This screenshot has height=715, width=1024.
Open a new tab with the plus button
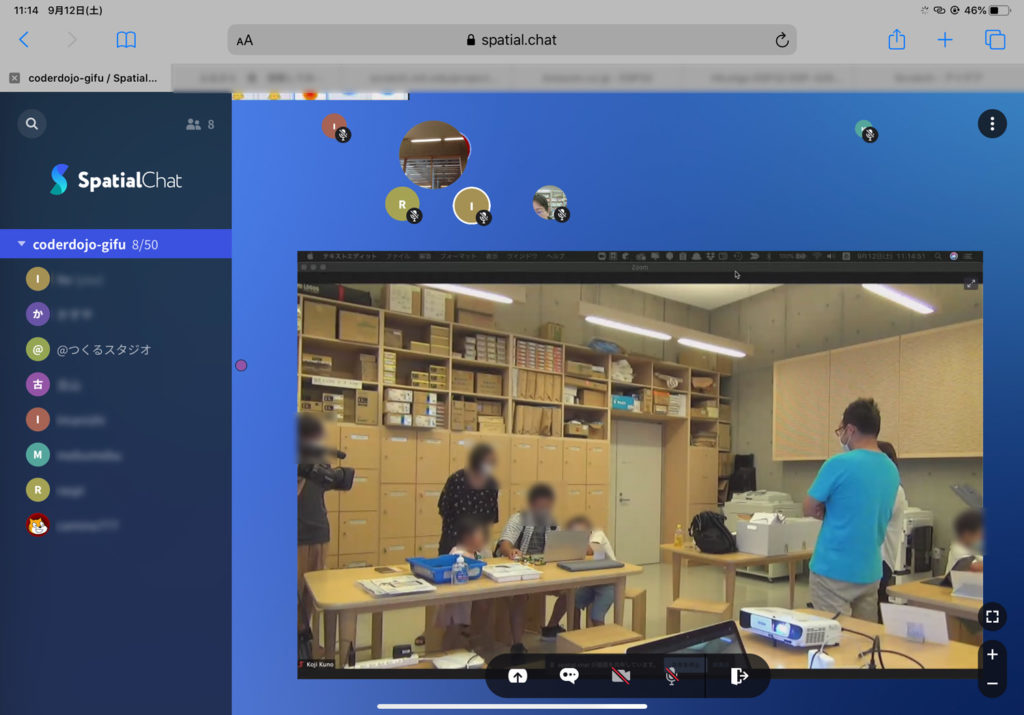[x=944, y=40]
